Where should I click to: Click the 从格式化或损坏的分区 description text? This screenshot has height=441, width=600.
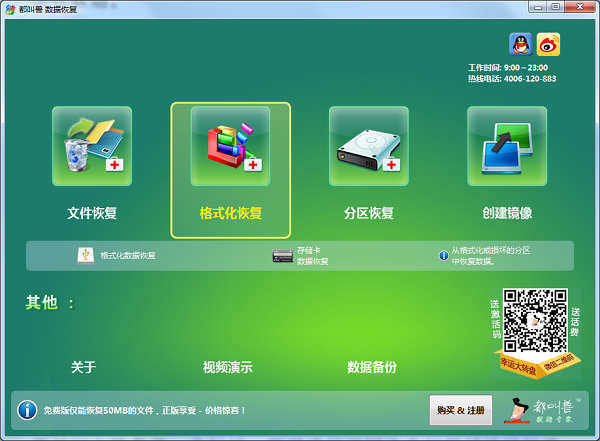[x=491, y=256]
